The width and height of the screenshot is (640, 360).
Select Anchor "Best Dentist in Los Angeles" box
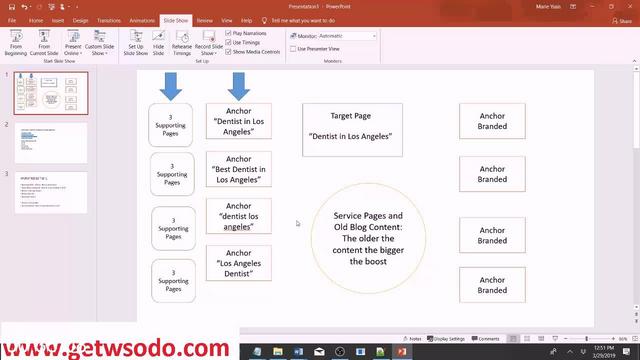pyautogui.click(x=239, y=169)
